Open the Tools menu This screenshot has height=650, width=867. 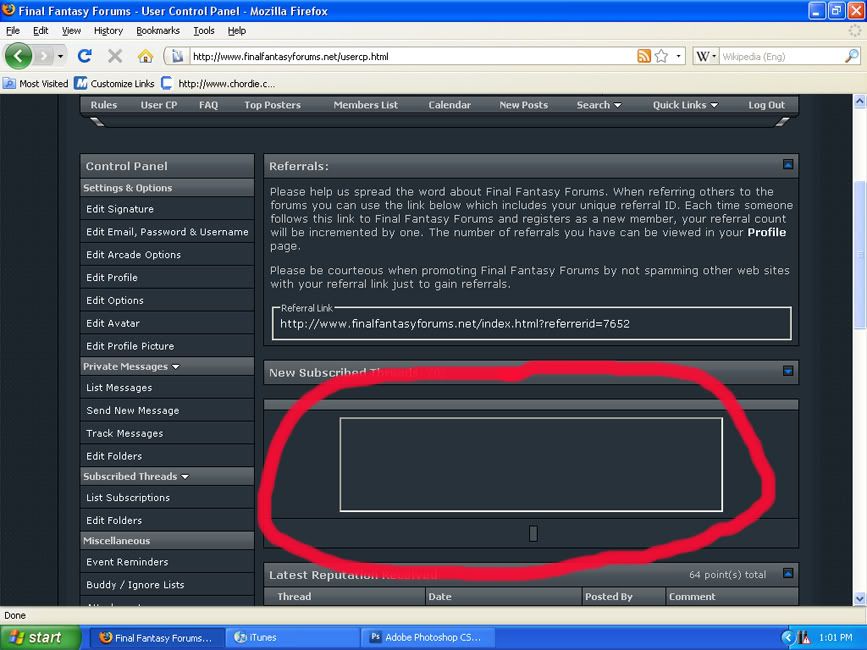tap(204, 30)
